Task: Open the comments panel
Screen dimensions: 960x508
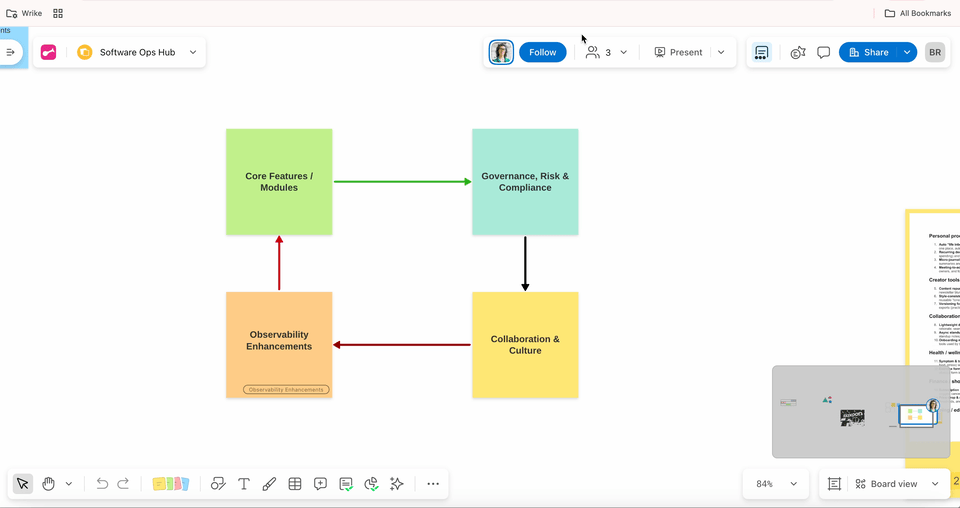Action: coord(824,53)
